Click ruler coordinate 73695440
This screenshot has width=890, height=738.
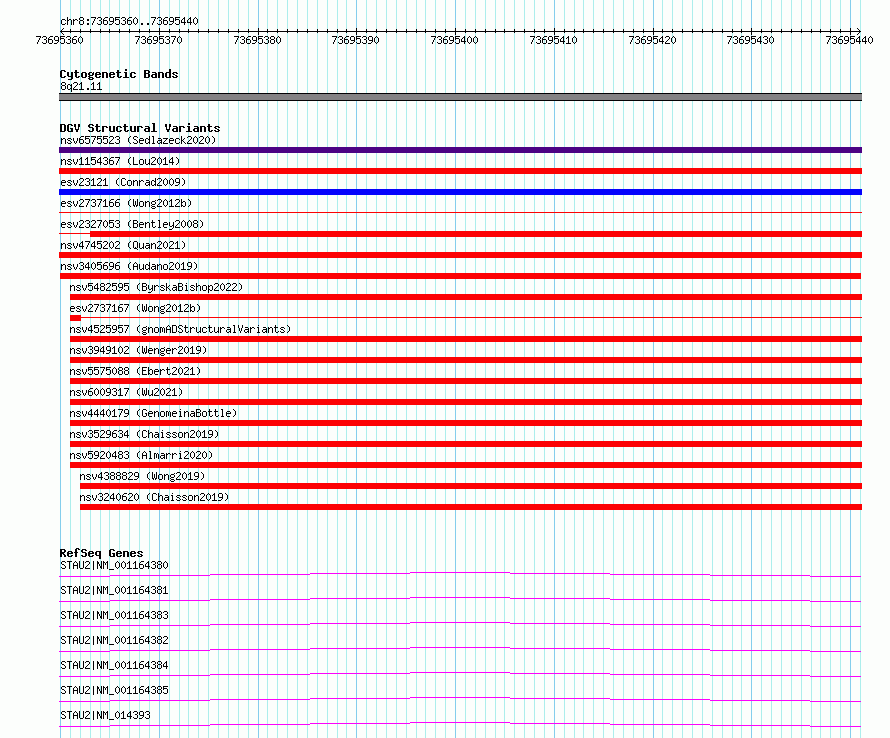click(x=849, y=40)
